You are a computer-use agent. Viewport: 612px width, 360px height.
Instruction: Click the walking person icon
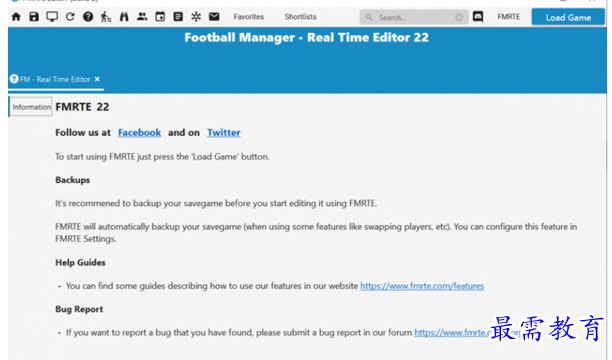point(106,17)
